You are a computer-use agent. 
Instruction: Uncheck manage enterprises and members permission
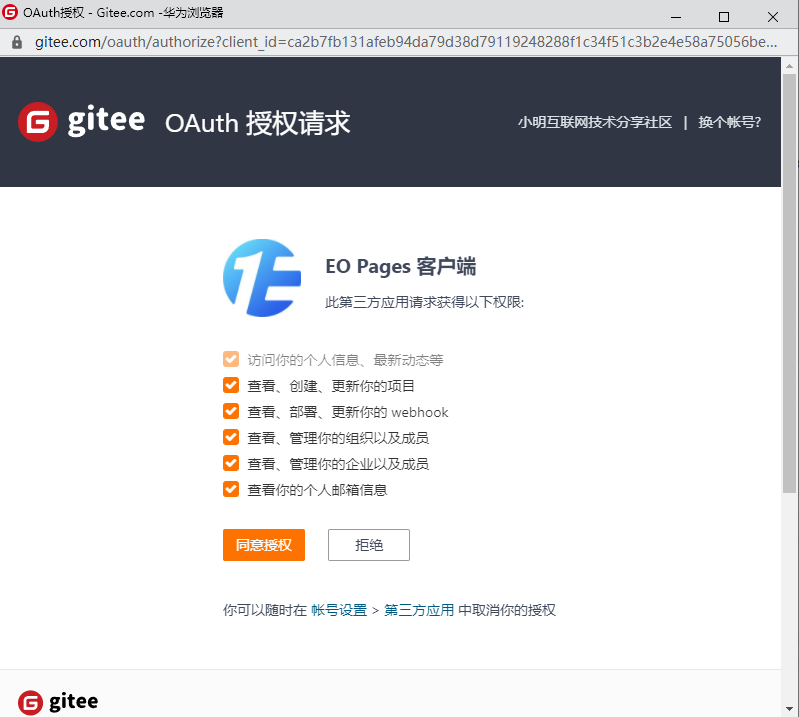[231, 463]
